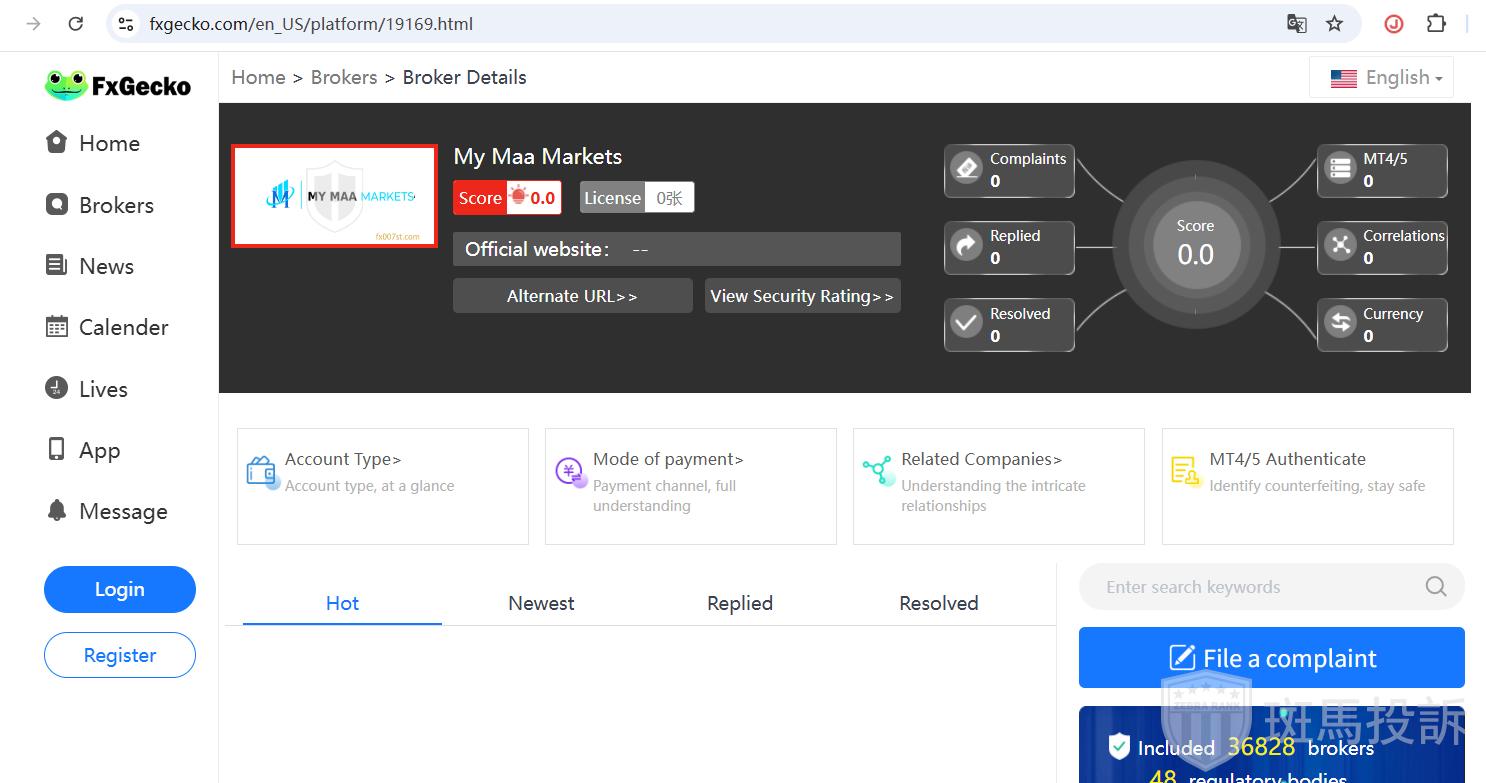Expand Mode of payment section
Screen dimensions: 1486x783
point(668,460)
